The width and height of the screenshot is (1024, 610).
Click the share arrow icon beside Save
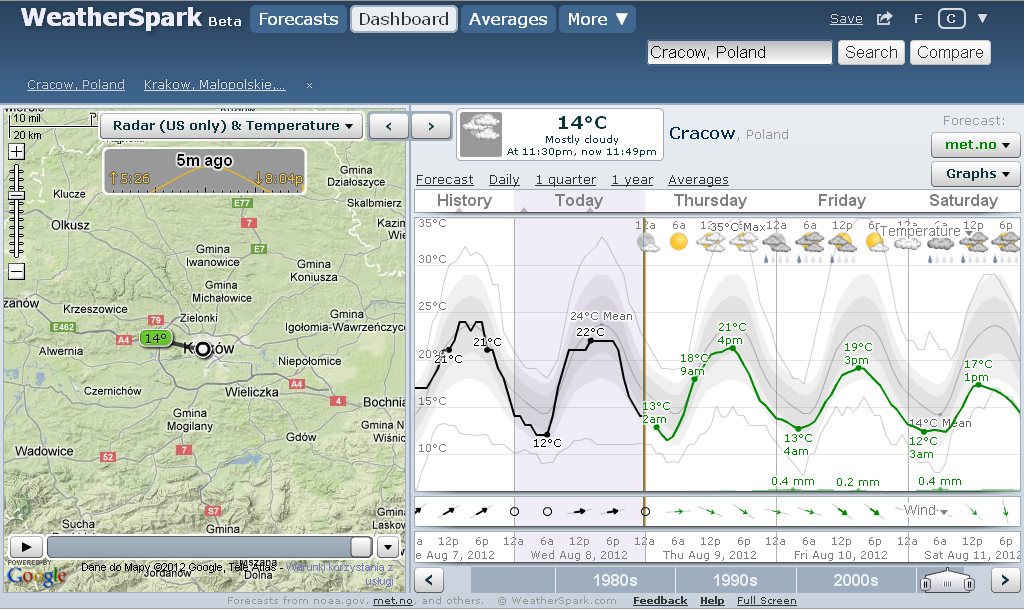click(884, 18)
